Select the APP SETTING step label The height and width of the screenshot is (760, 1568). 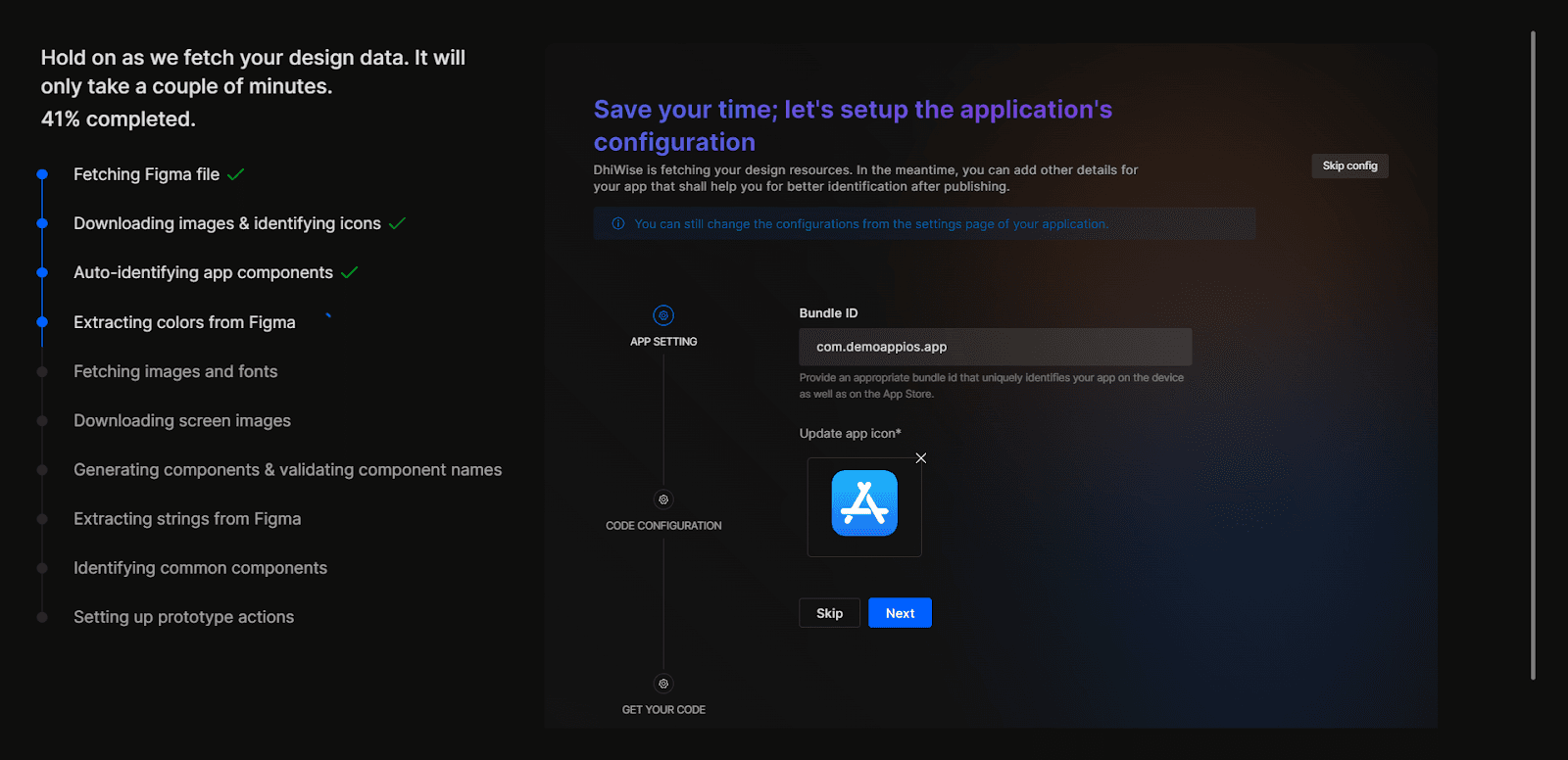click(x=663, y=342)
